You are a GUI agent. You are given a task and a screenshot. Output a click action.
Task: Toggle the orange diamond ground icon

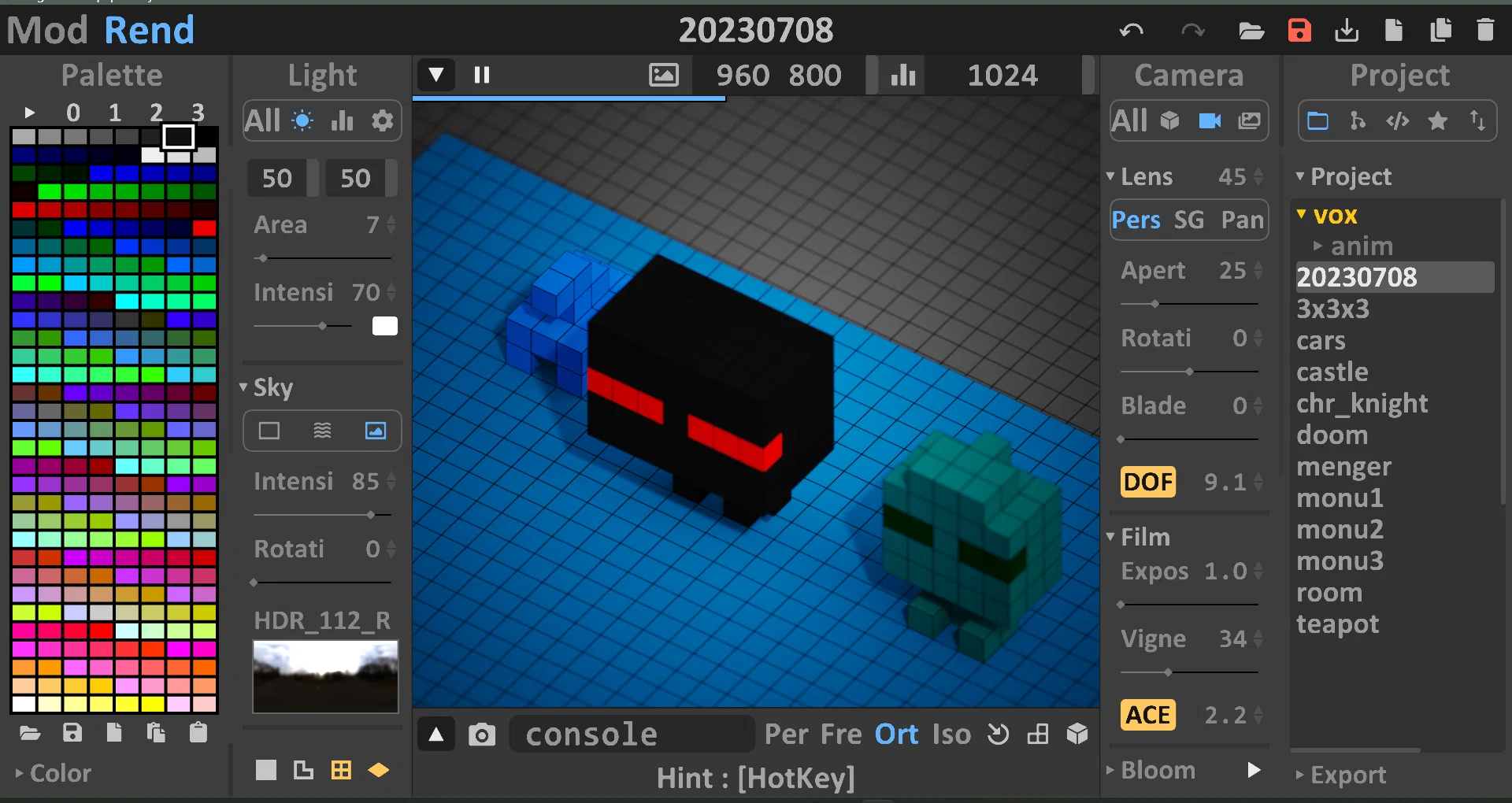(x=379, y=770)
